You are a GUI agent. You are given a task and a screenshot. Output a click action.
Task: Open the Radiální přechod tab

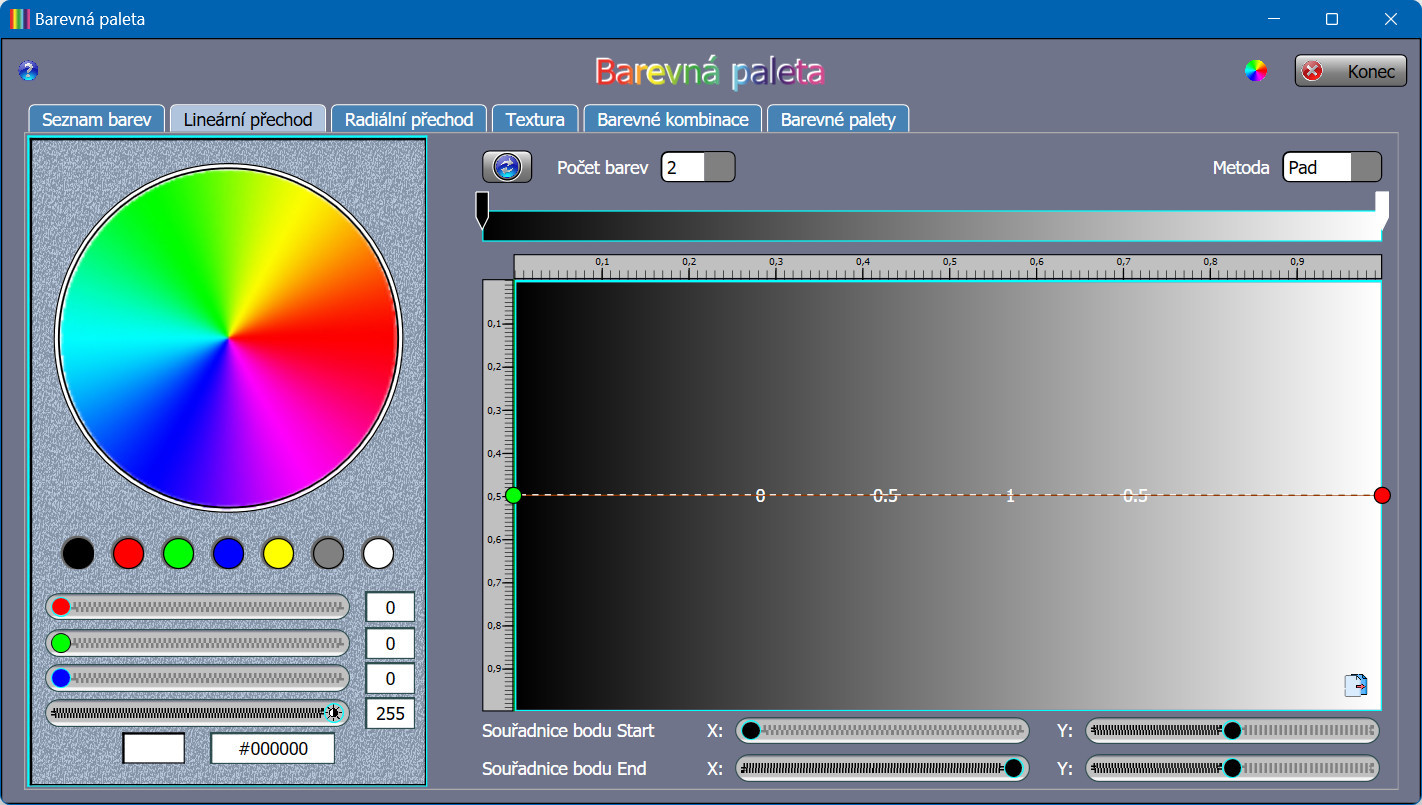pos(409,119)
